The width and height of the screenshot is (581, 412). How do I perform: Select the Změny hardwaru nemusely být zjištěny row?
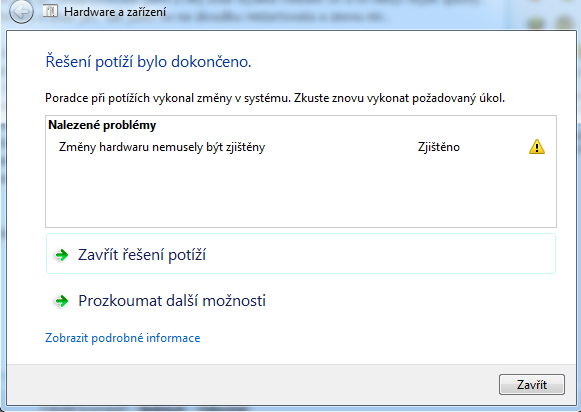pyautogui.click(x=301, y=147)
